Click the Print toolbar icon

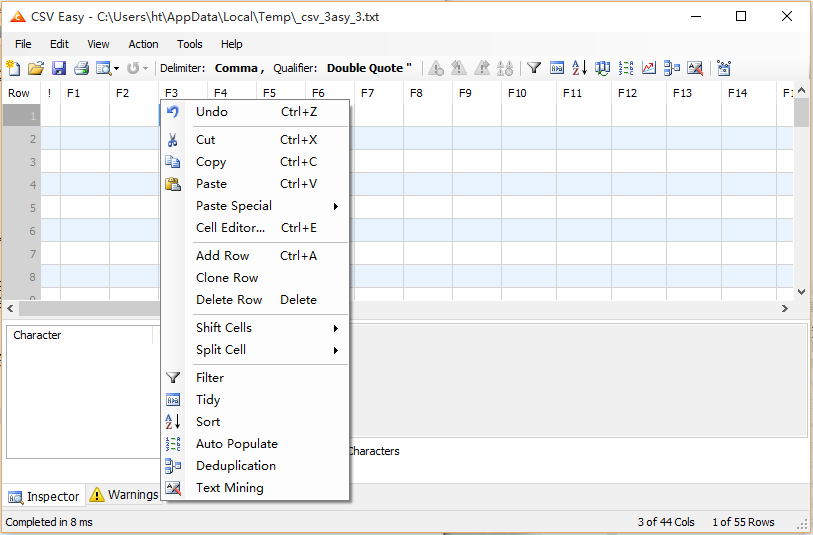[81, 68]
